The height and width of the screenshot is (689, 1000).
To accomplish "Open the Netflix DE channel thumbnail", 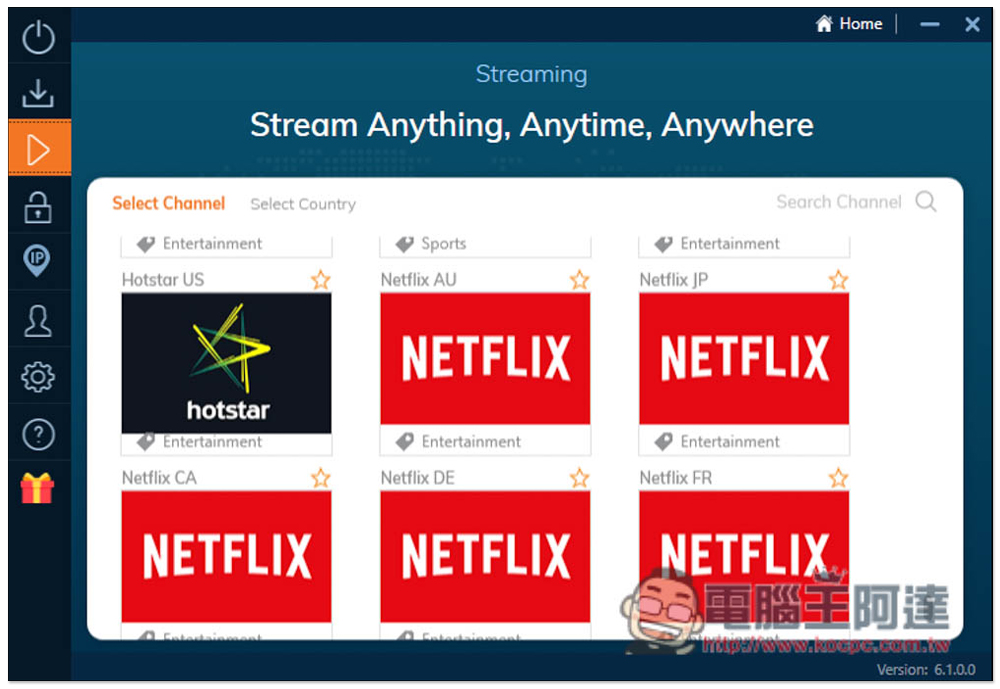I will click(x=485, y=556).
